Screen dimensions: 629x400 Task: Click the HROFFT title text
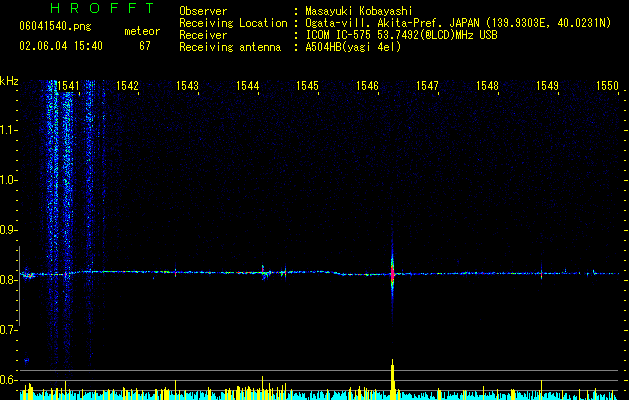[102, 8]
